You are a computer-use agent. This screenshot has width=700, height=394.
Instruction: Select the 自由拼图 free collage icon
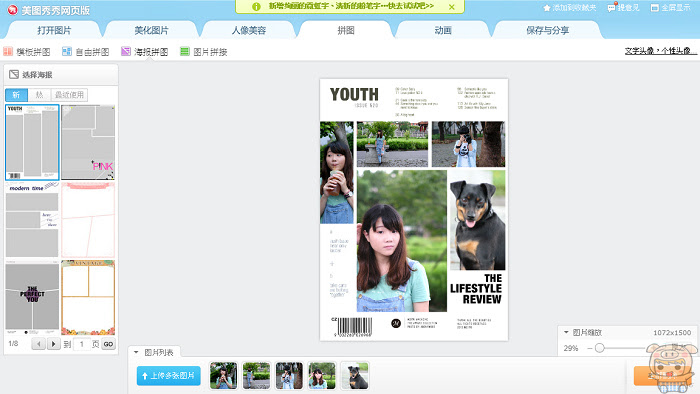(67, 52)
